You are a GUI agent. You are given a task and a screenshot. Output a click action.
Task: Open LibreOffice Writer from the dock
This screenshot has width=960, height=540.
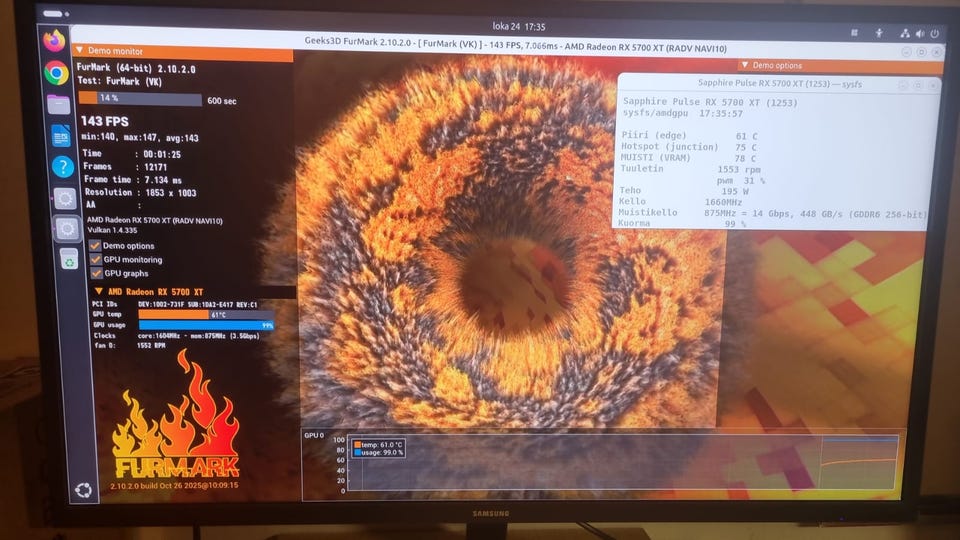pos(61,136)
